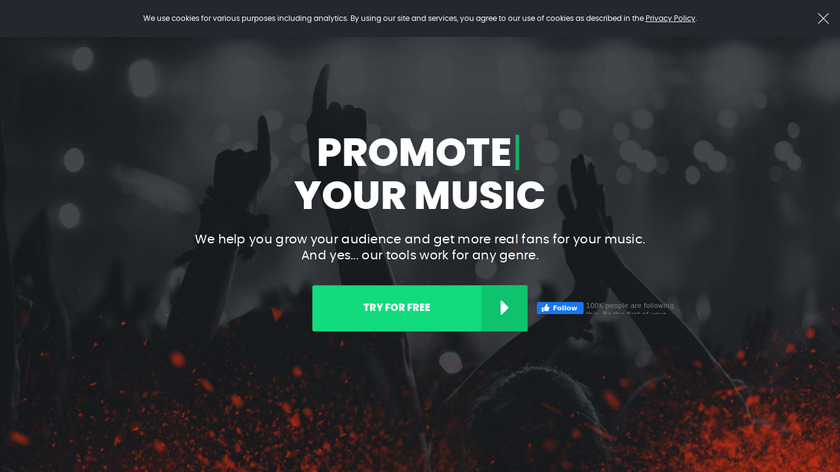This screenshot has height=472, width=840.
Task: Close the cookie notice banner
Action: 823,18
